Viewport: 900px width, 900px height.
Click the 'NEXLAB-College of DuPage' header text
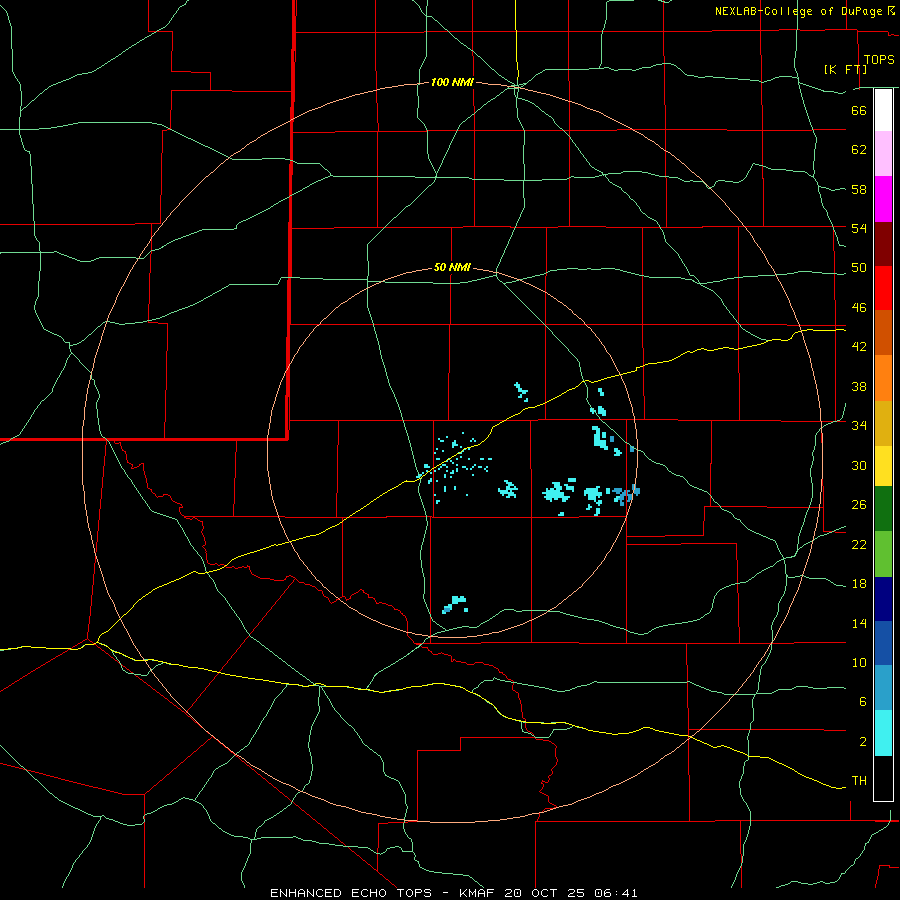pos(798,11)
